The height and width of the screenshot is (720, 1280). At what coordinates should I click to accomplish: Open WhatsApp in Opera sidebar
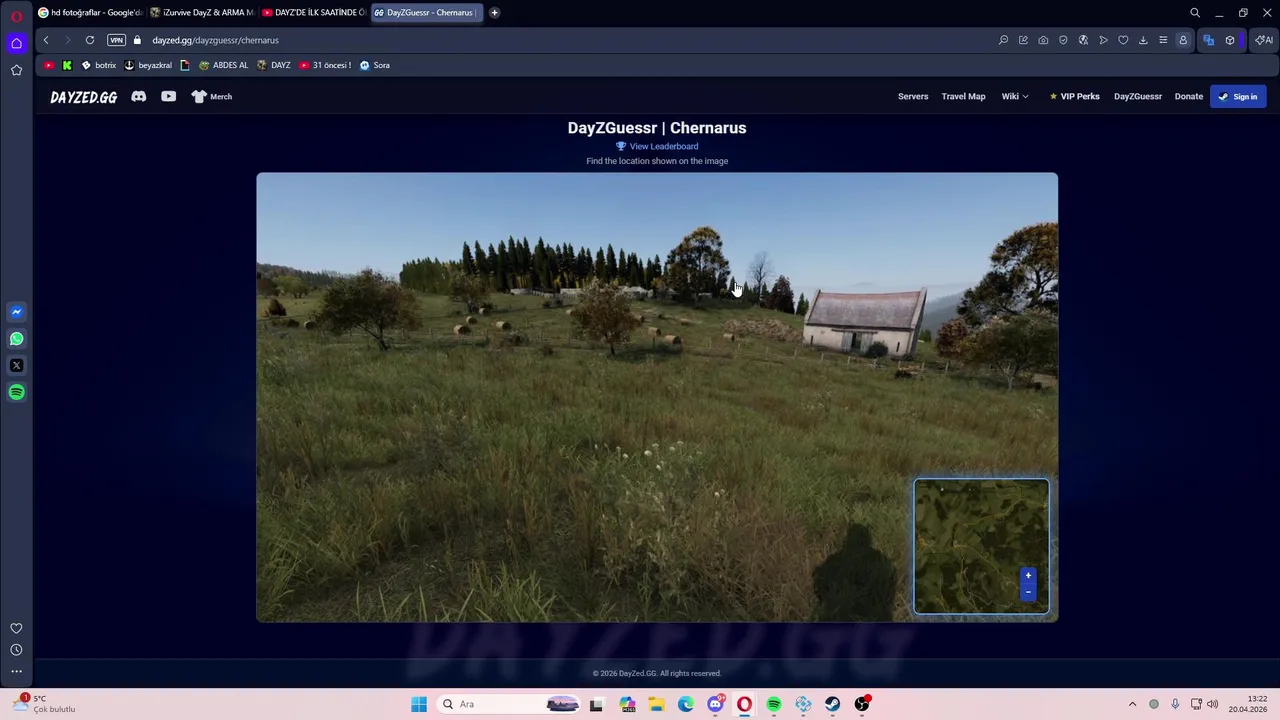coord(16,339)
